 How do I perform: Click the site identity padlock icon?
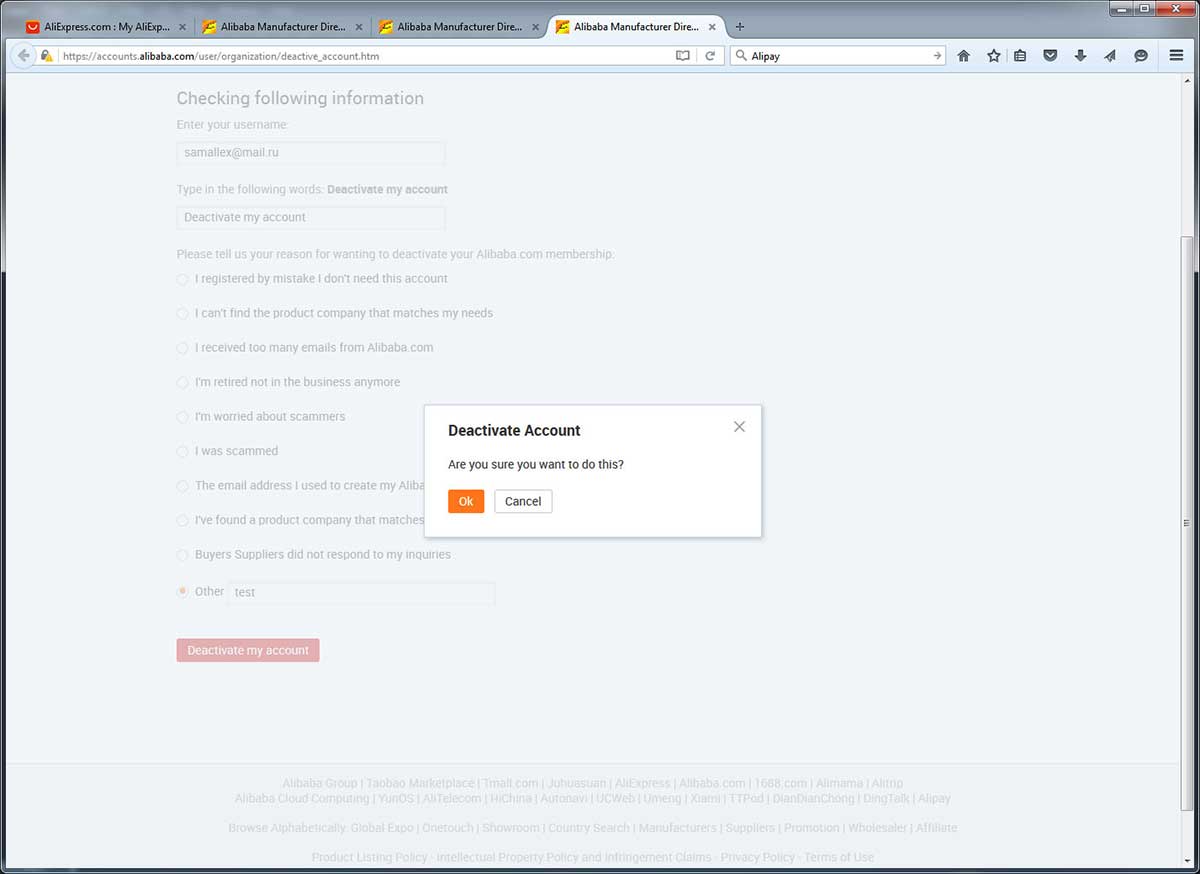tap(46, 56)
